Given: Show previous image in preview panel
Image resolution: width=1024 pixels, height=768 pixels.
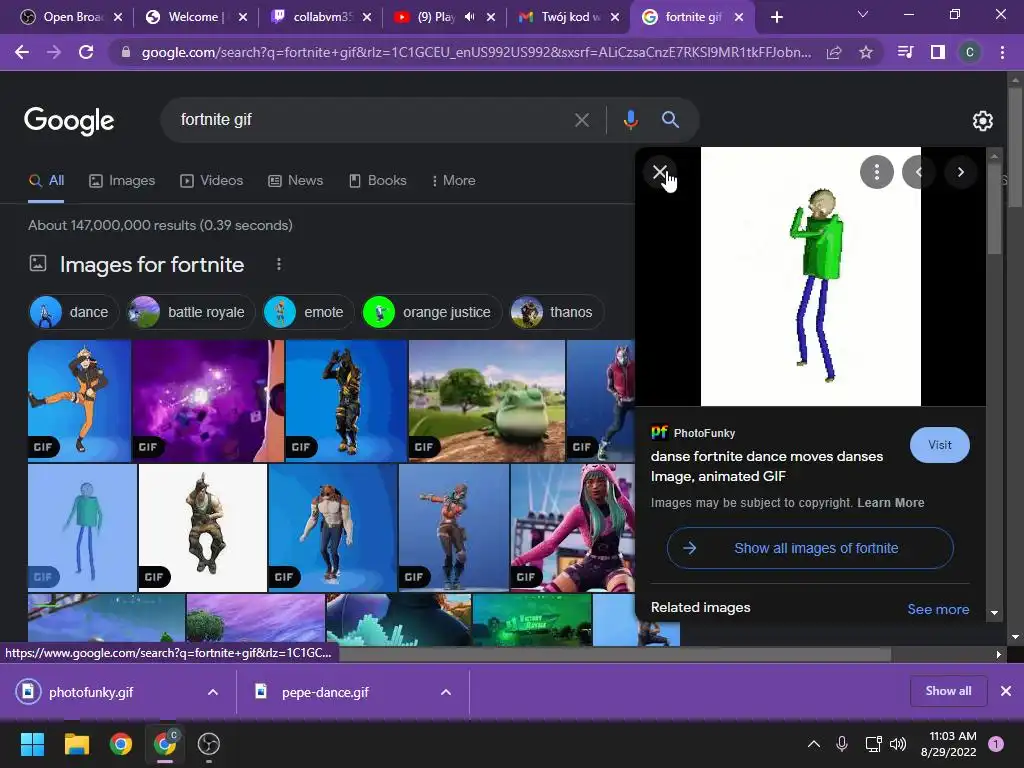Looking at the screenshot, I should pyautogui.click(x=918, y=172).
